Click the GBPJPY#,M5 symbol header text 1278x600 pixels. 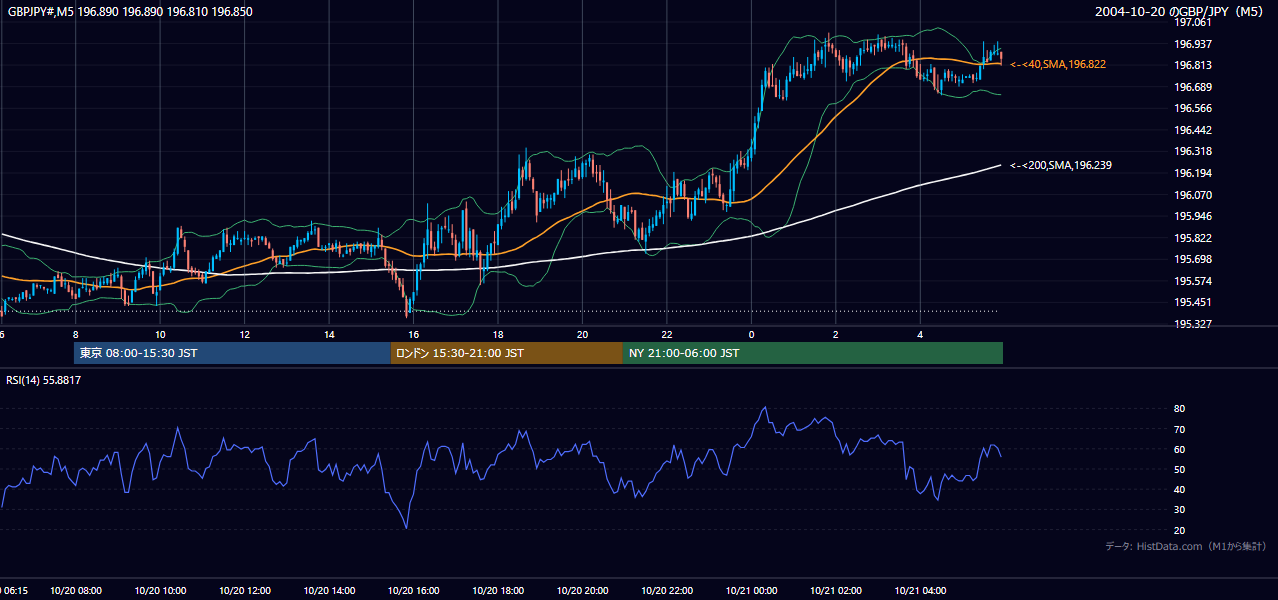[x=130, y=12]
